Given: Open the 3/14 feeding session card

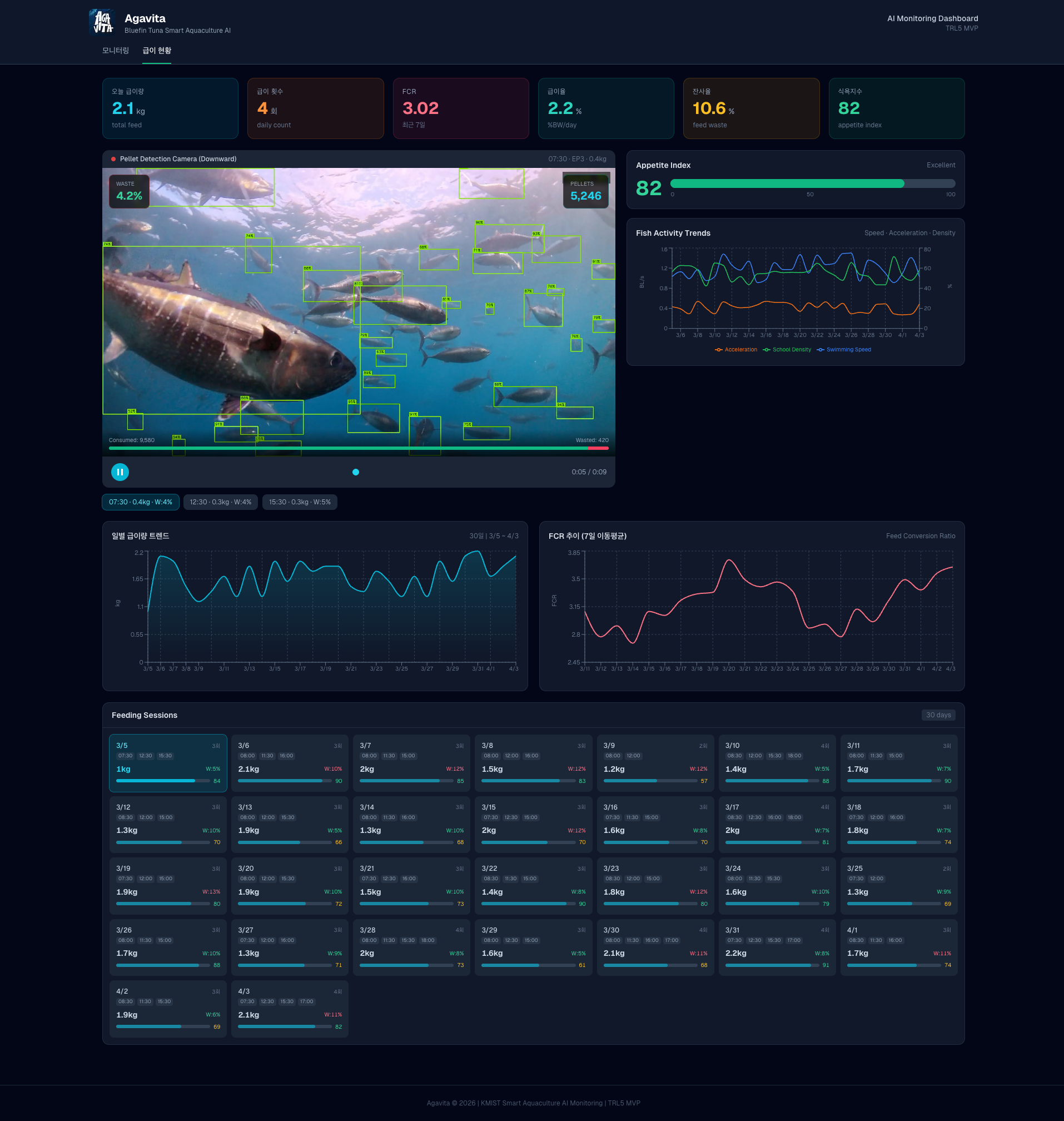Looking at the screenshot, I should coord(411,824).
